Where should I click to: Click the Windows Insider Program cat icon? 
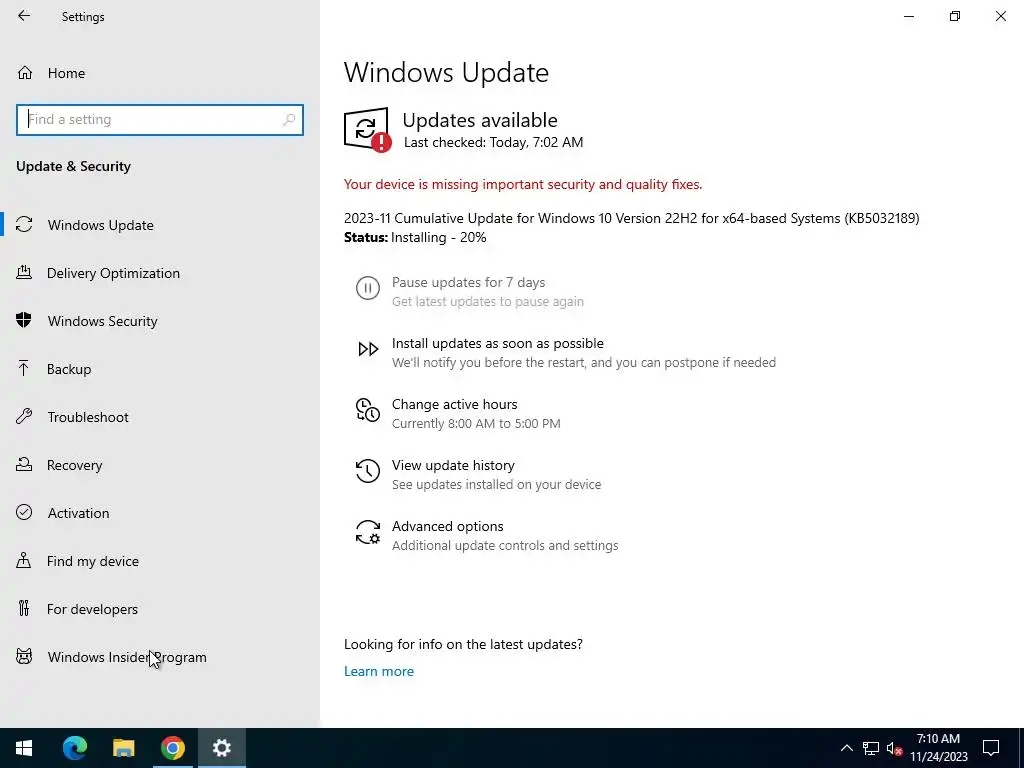pos(24,656)
